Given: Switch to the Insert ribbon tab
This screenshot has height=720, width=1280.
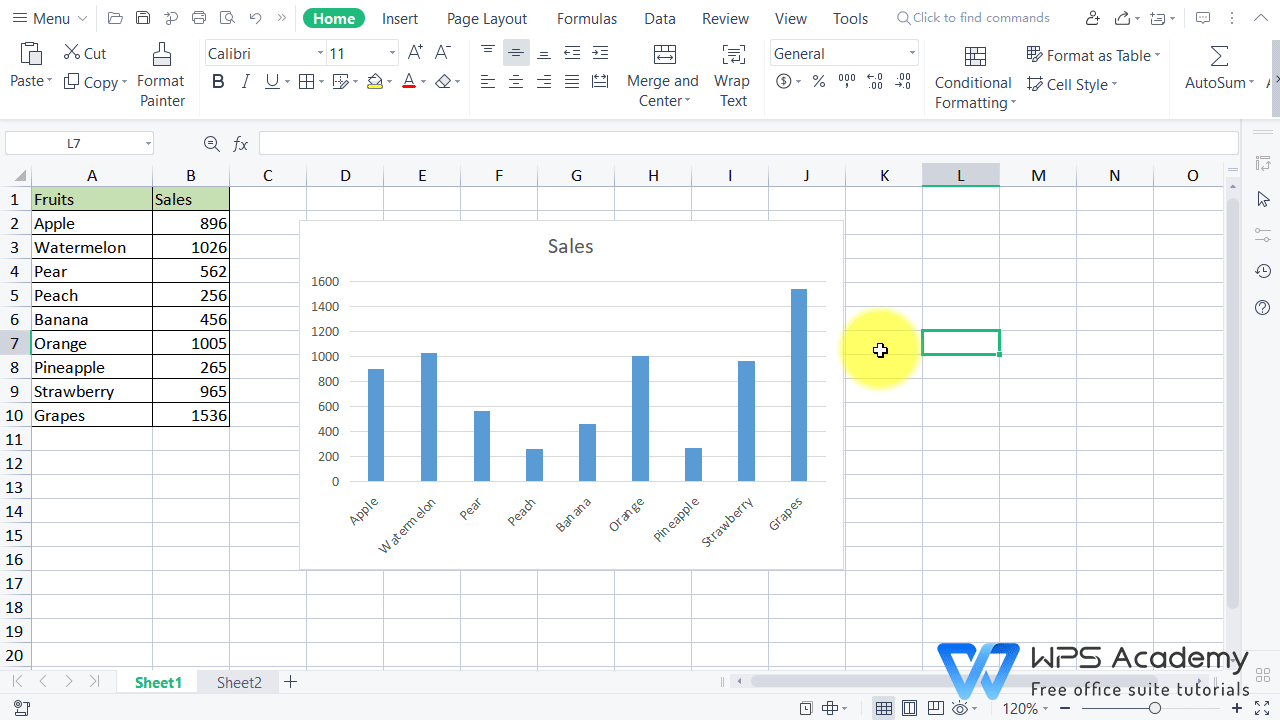Looking at the screenshot, I should [400, 18].
